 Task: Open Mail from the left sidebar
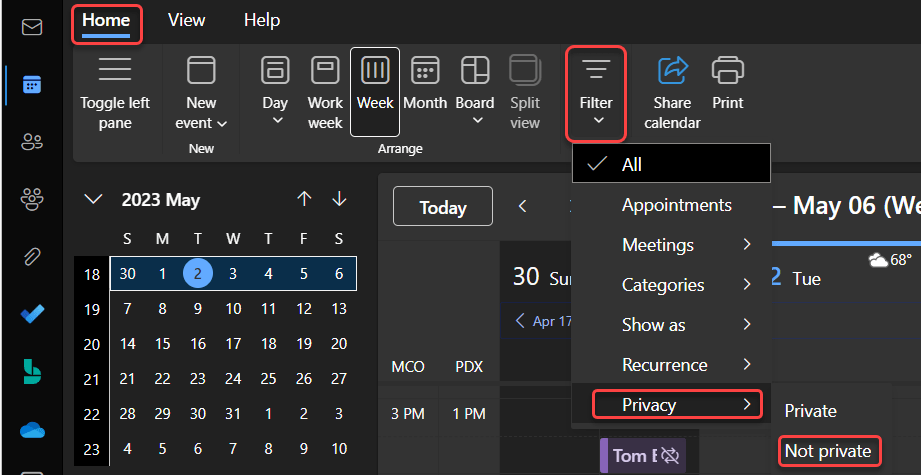tap(32, 27)
